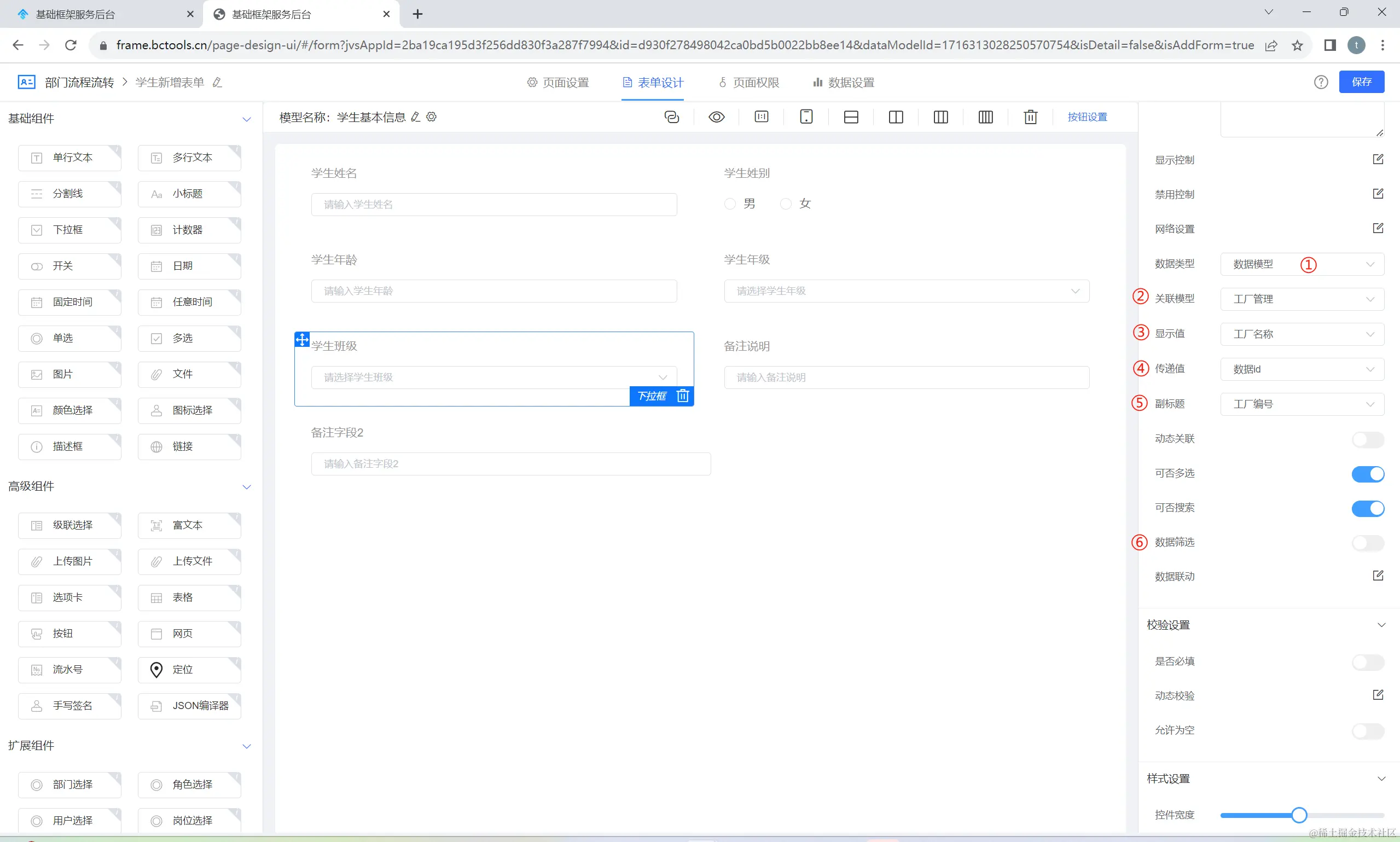Click the model settings gear next to 学生基本信息

tap(432, 117)
